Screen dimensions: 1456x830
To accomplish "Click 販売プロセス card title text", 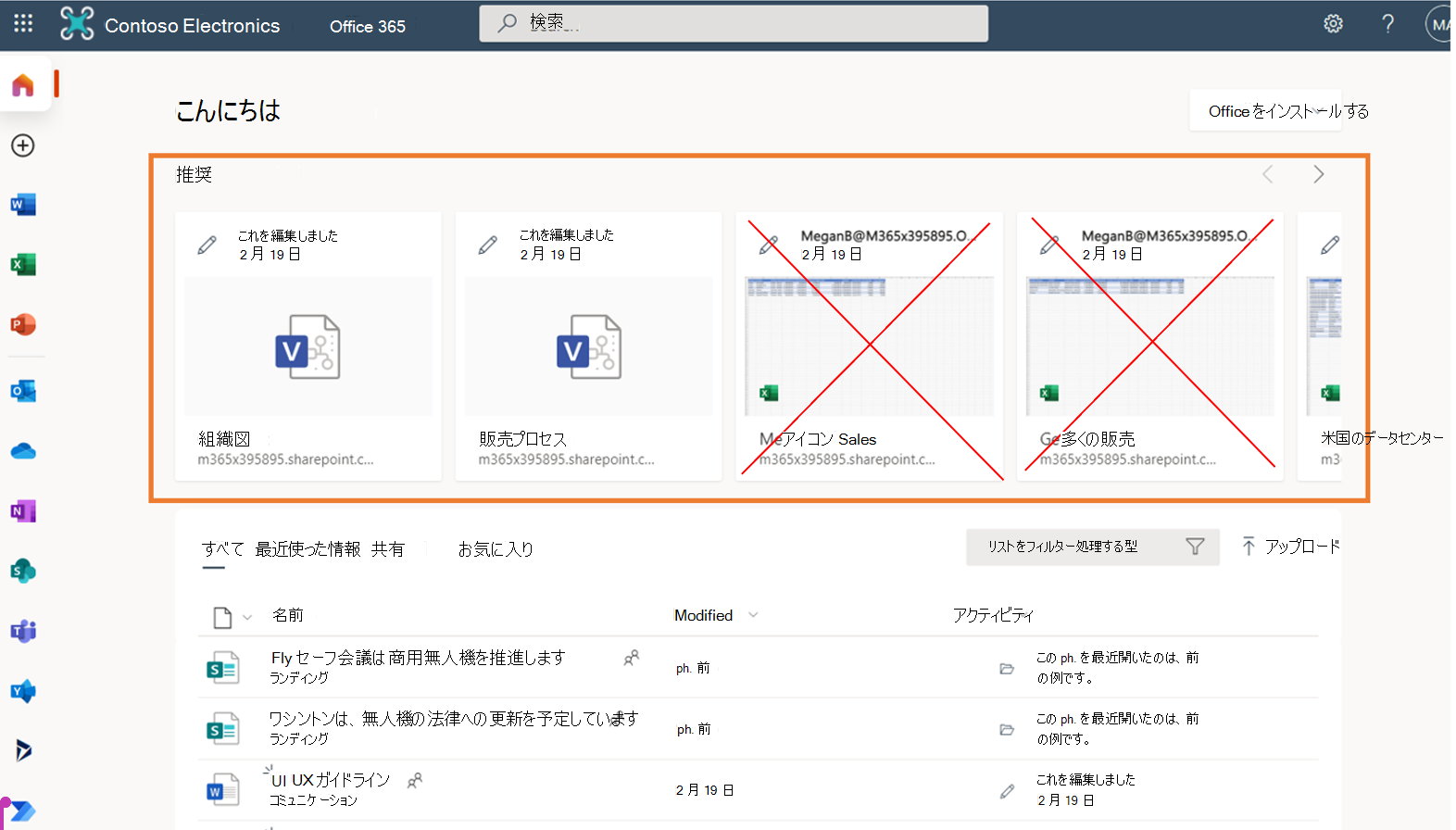I will pos(522,439).
